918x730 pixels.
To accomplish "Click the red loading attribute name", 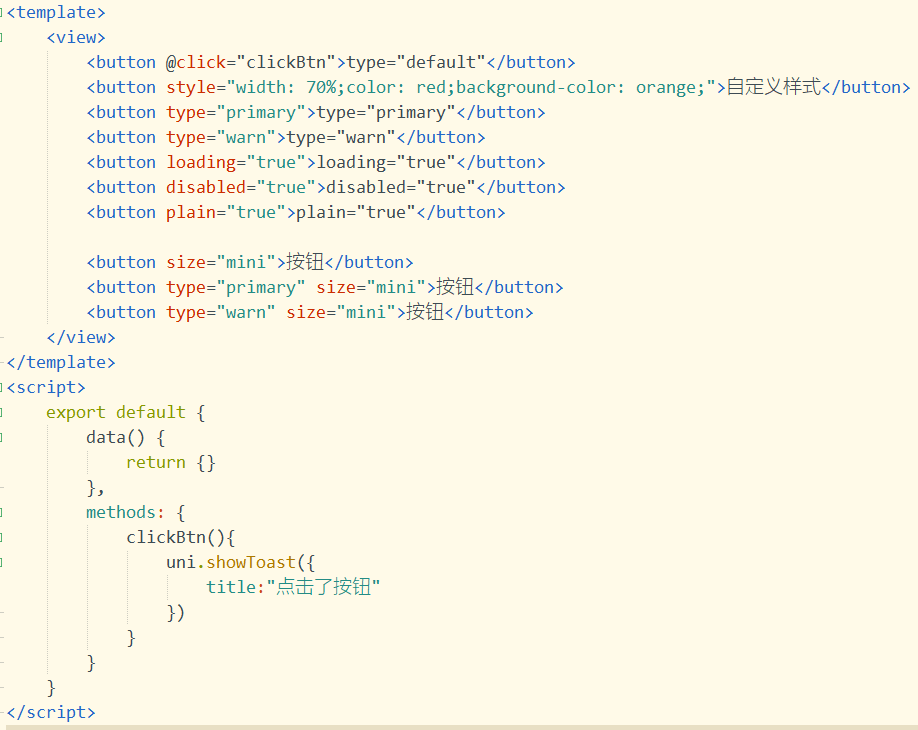I will pyautogui.click(x=201, y=162).
